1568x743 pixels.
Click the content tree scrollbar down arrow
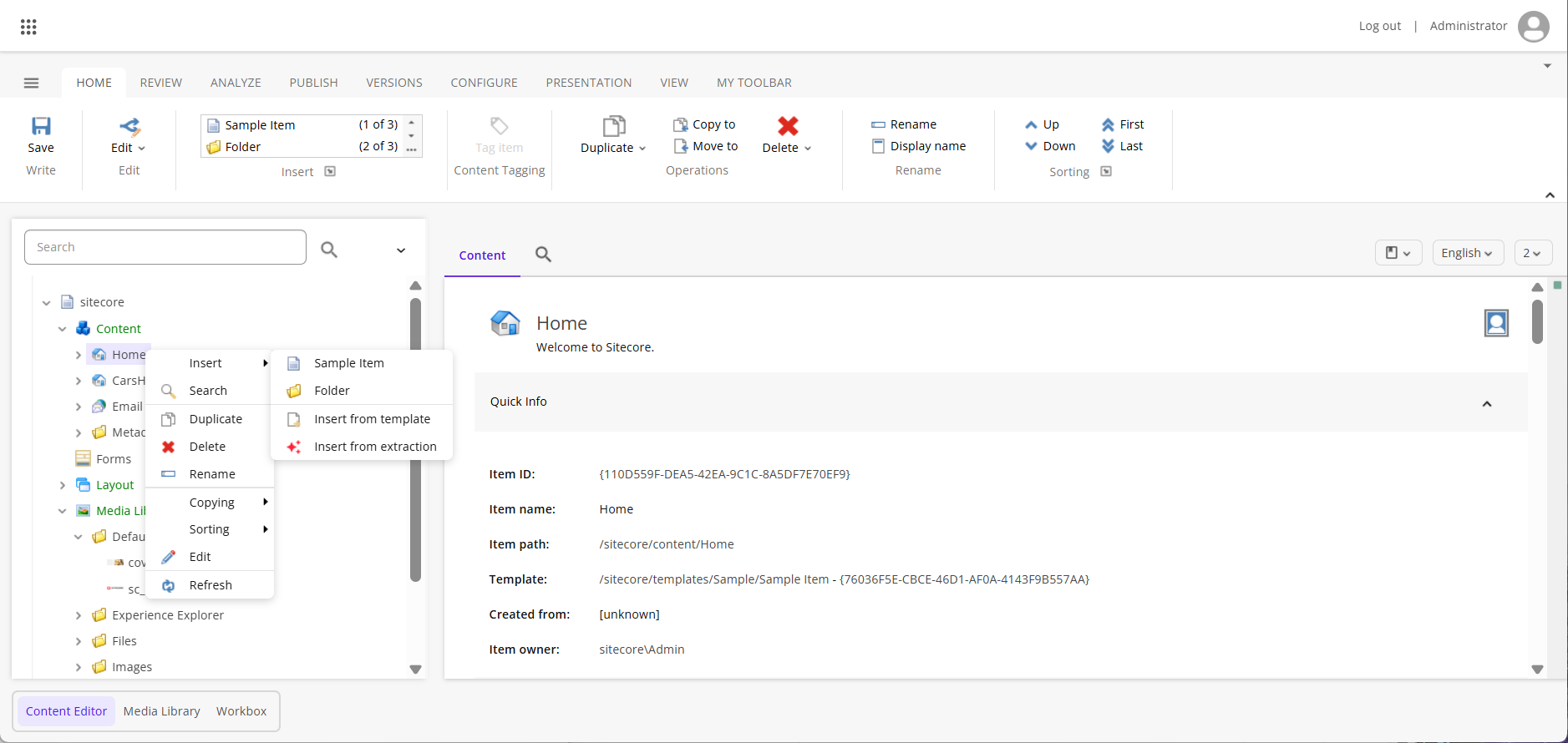click(415, 670)
